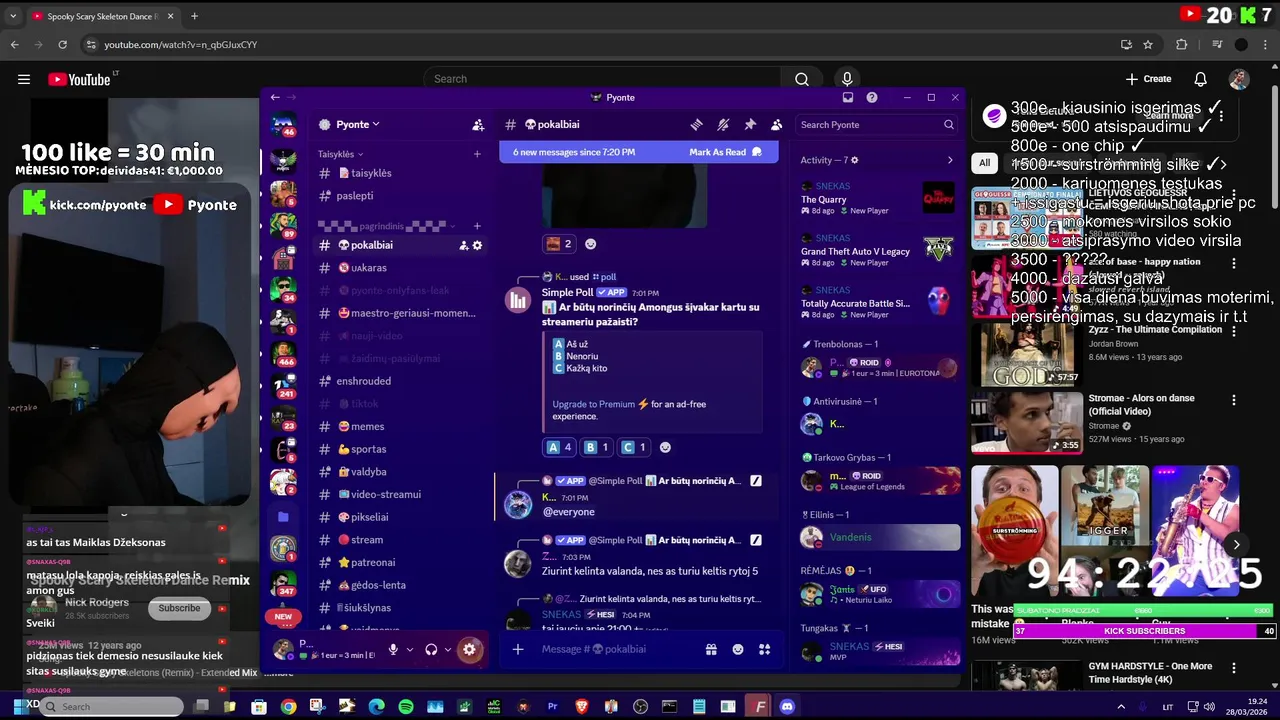Viewport: 1280px width, 720px height.
Task: Open Discord icon on Windows taskbar
Action: [787, 707]
